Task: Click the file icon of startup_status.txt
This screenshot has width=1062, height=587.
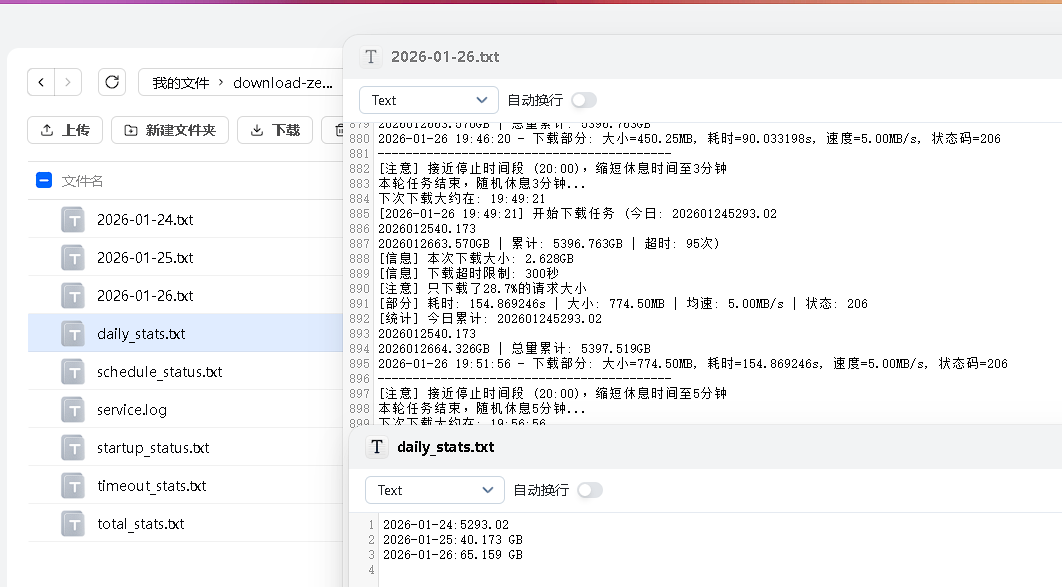Action: click(73, 448)
